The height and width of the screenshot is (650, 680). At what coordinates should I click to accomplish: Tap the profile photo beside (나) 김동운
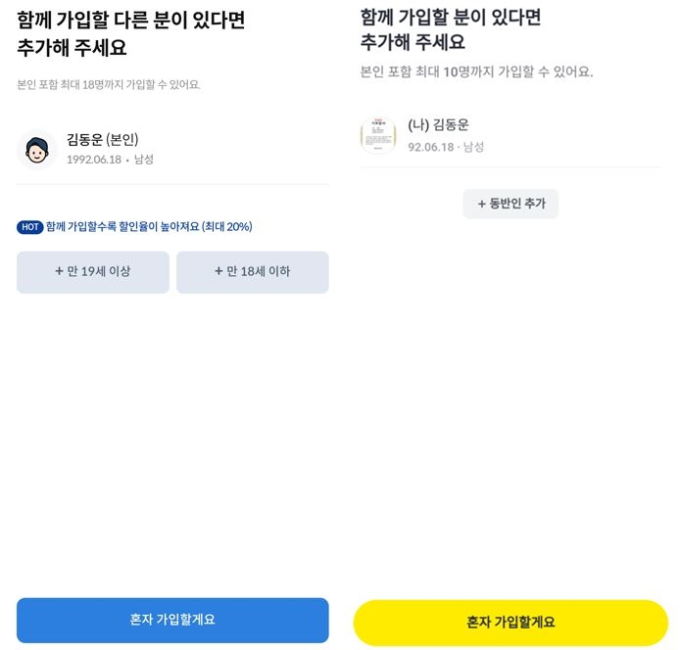[x=378, y=135]
